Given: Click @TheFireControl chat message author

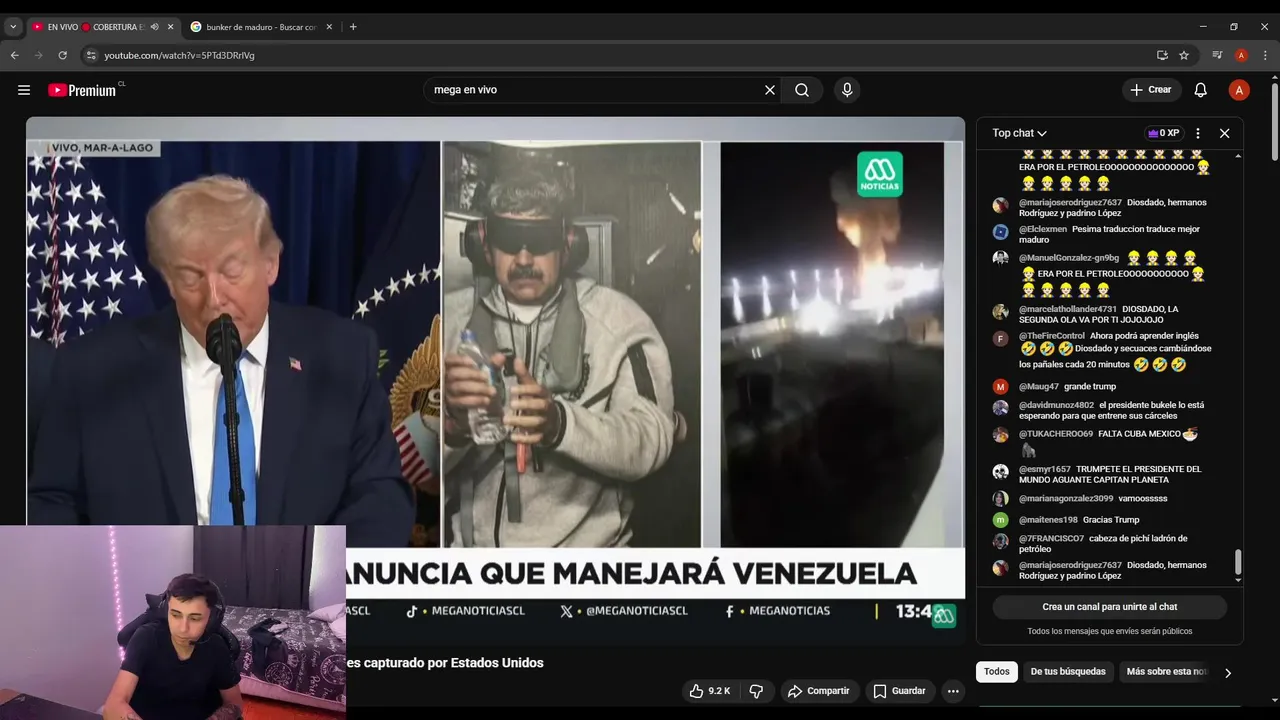Looking at the screenshot, I should pos(1052,336).
